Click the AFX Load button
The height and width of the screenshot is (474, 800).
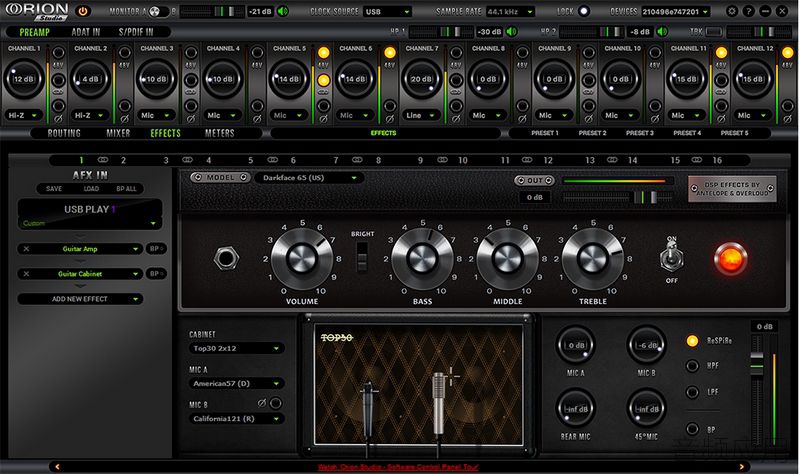click(91, 189)
